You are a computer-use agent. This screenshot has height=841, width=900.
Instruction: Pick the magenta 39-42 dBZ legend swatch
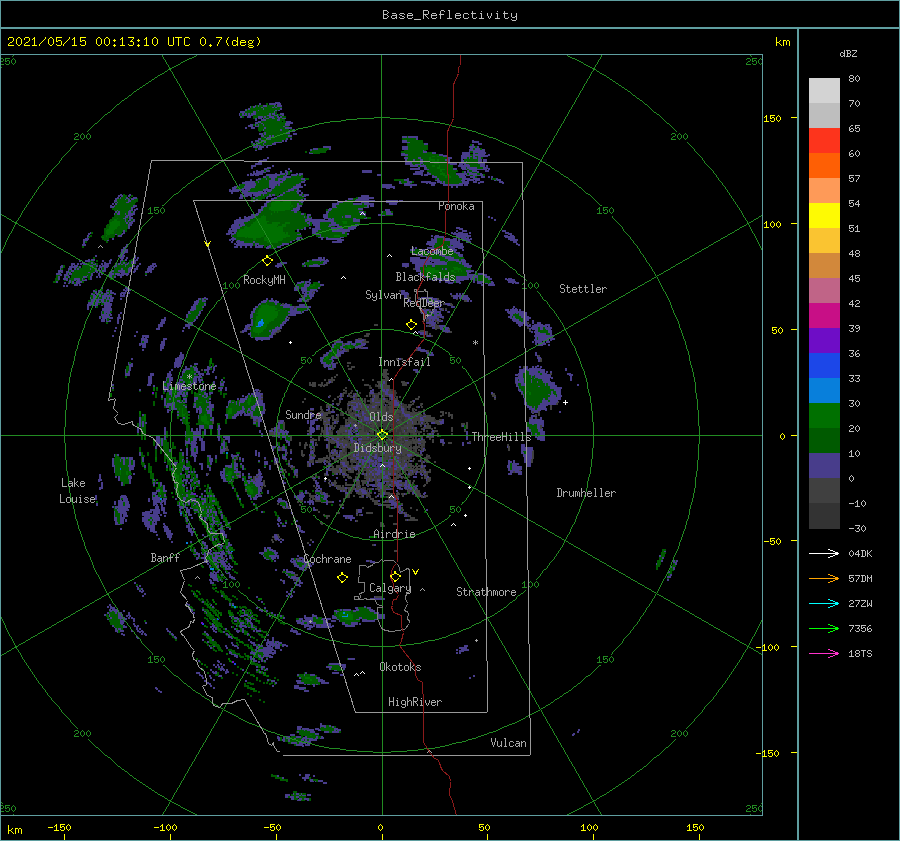824,315
